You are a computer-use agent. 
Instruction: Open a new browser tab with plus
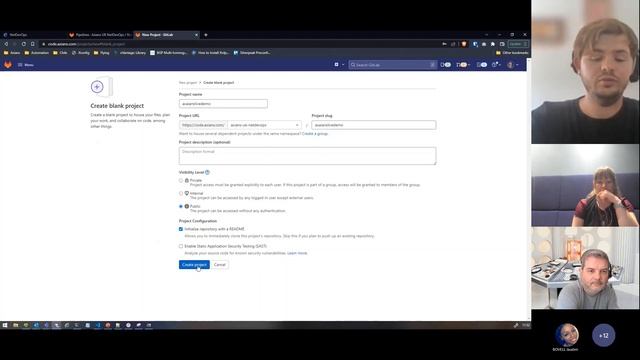pyautogui.click(x=206, y=35)
